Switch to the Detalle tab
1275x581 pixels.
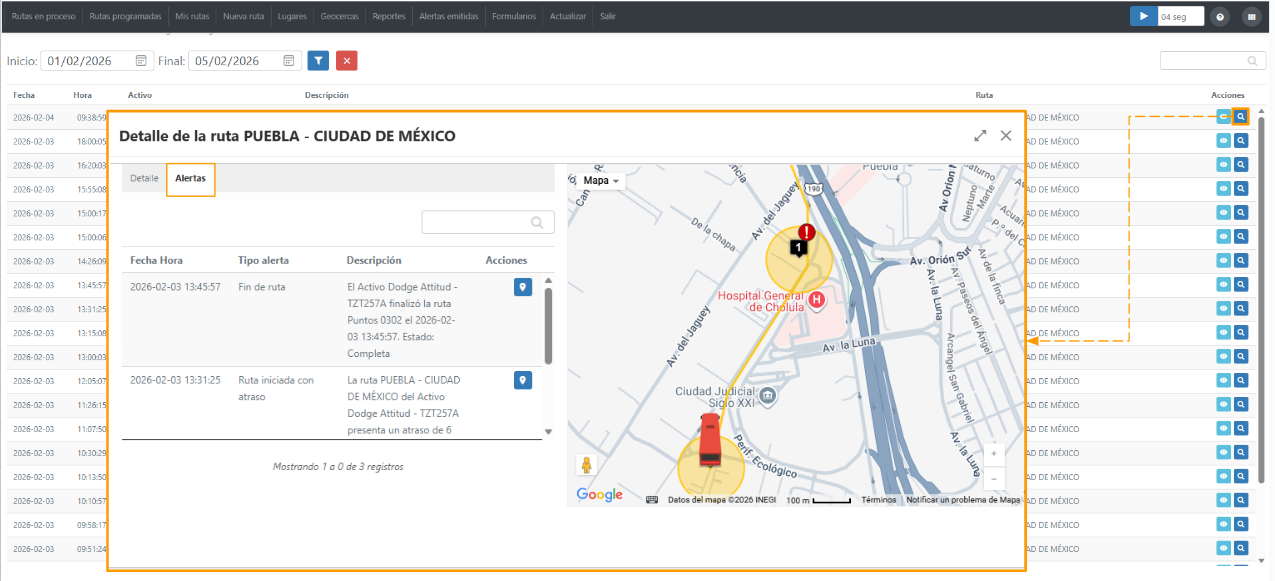click(x=144, y=178)
